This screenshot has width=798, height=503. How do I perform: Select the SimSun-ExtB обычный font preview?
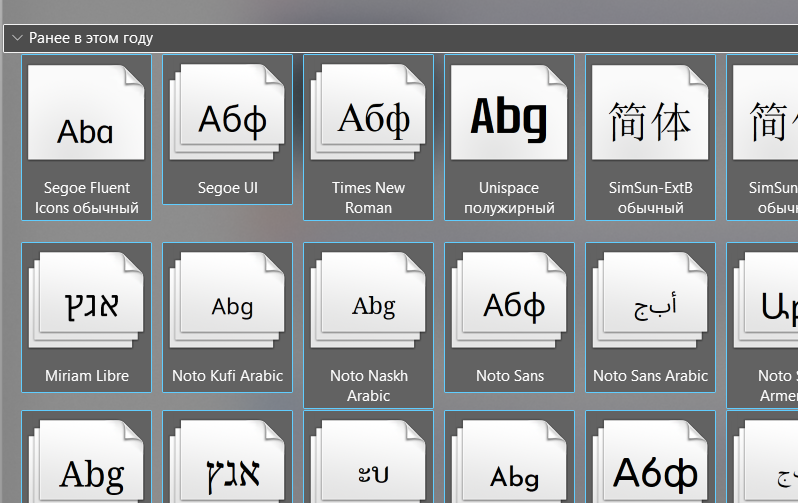(x=650, y=113)
